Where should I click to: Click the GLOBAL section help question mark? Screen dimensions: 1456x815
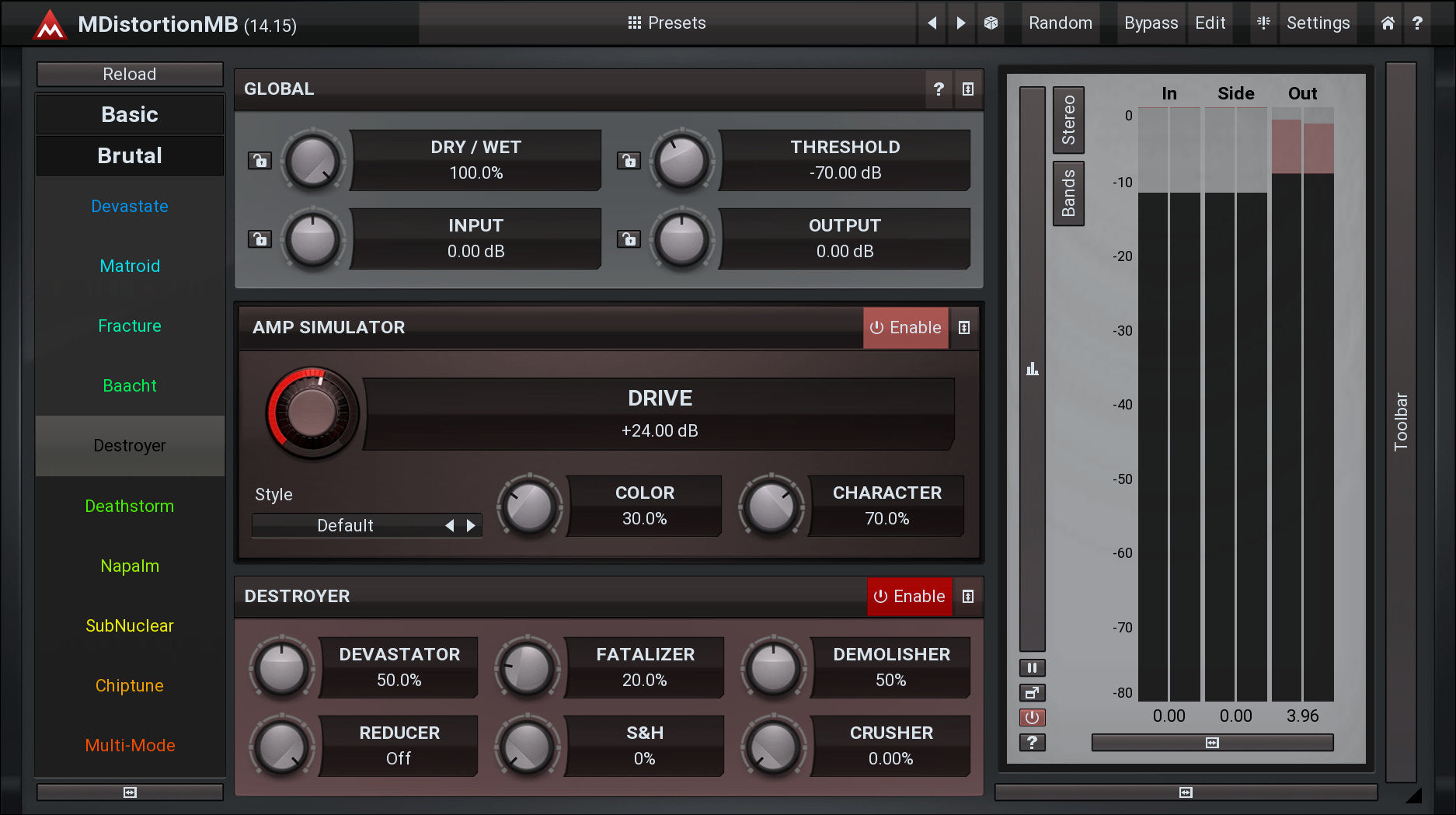(939, 89)
